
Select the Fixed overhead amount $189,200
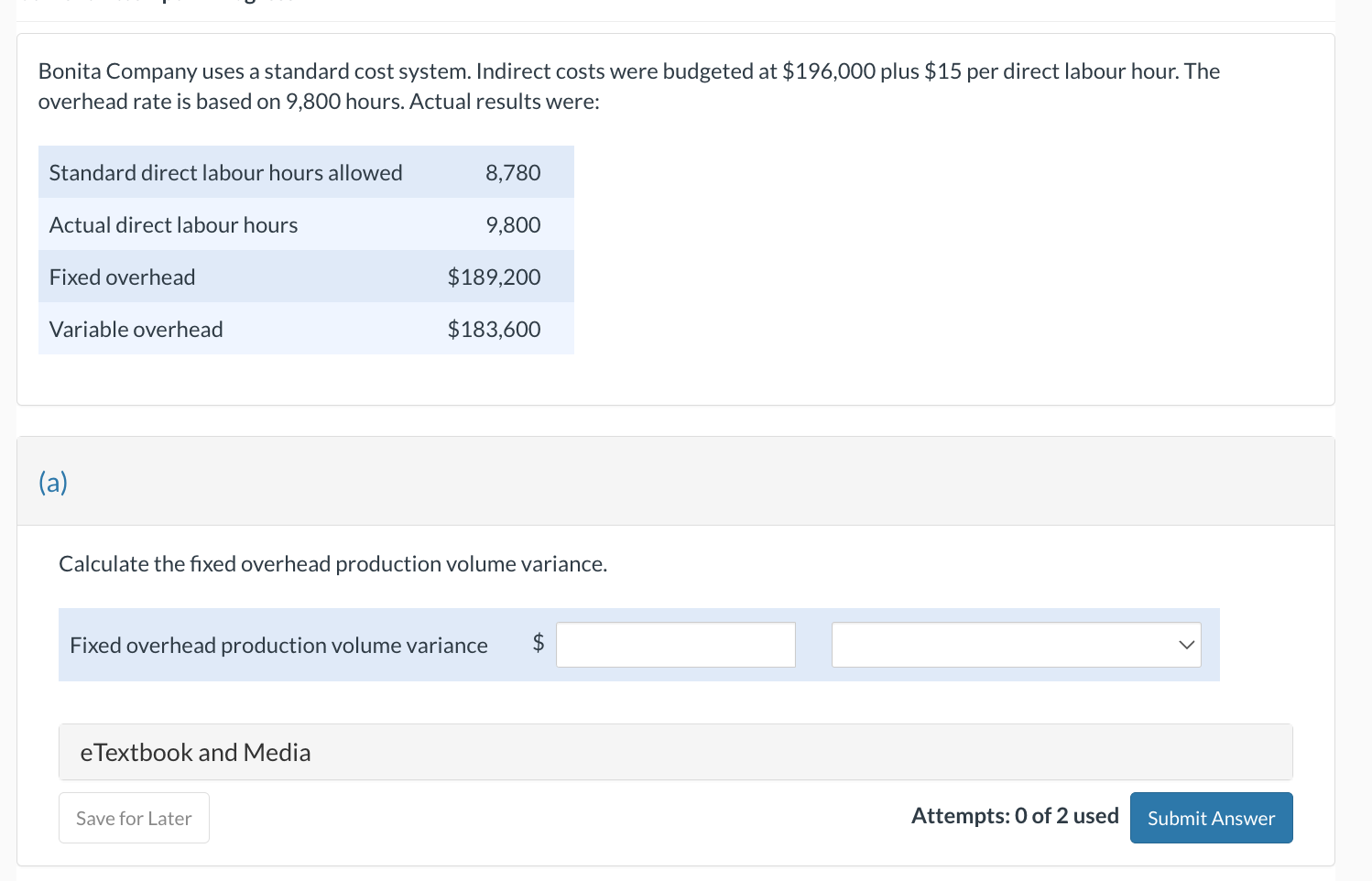click(495, 276)
